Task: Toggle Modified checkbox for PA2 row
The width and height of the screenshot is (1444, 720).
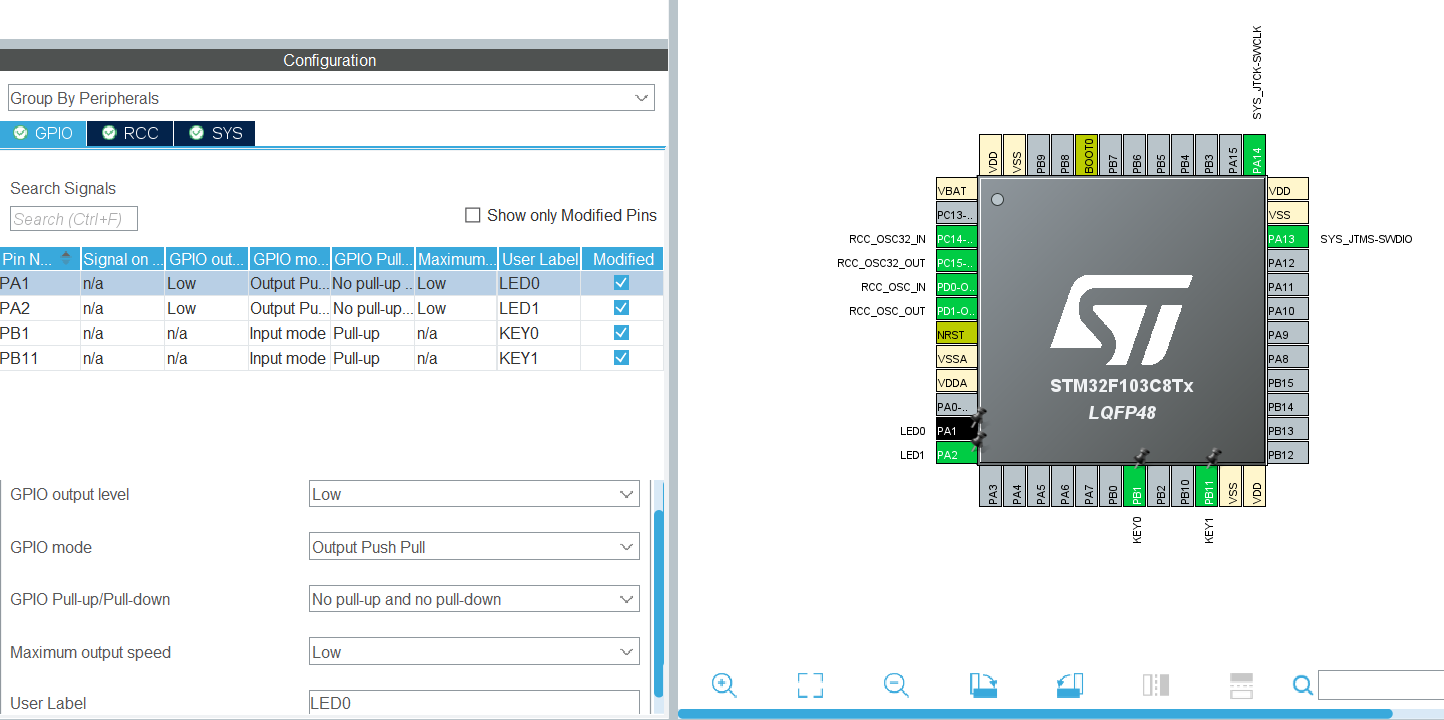Action: tap(622, 308)
